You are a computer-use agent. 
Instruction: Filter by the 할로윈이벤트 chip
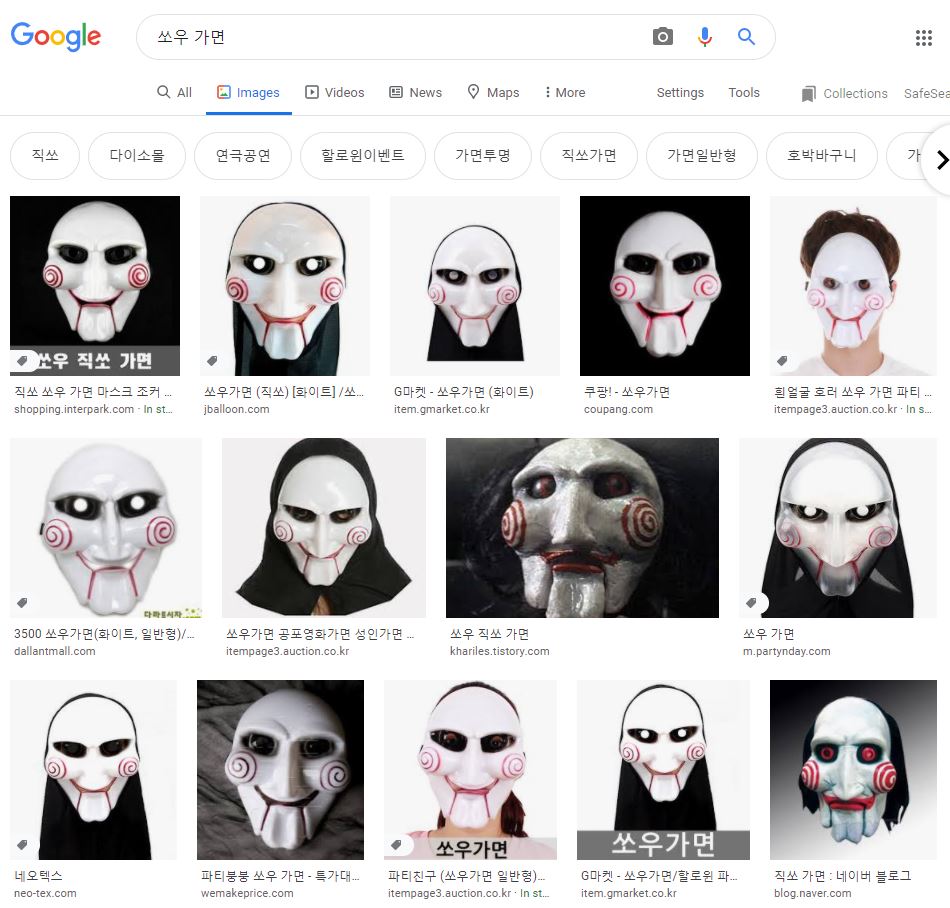tap(363, 156)
